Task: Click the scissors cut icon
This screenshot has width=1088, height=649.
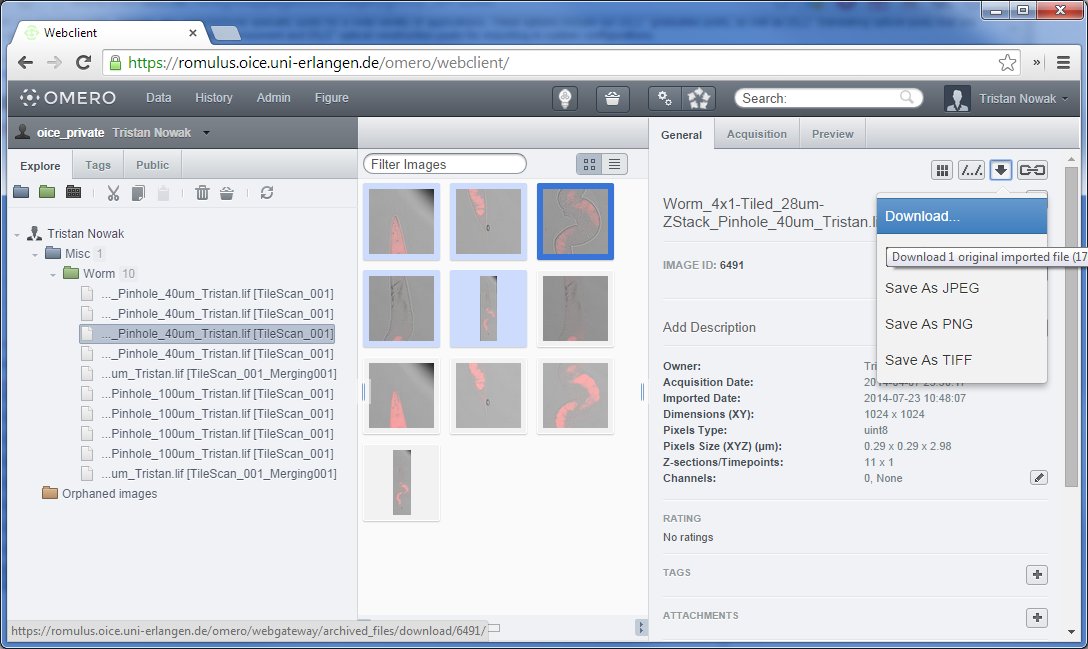Action: pyautogui.click(x=113, y=193)
